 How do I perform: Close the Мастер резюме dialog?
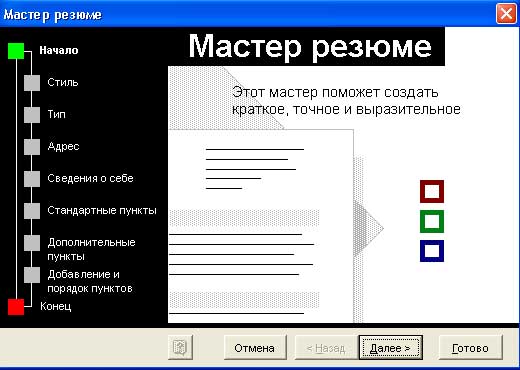(x=506, y=14)
